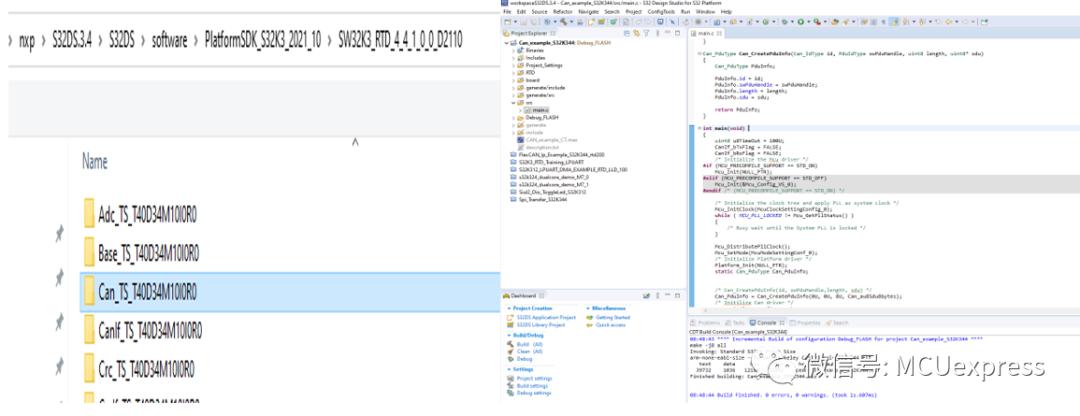Click the S32DS Application Project icon
1080x416 pixels.
click(510, 318)
